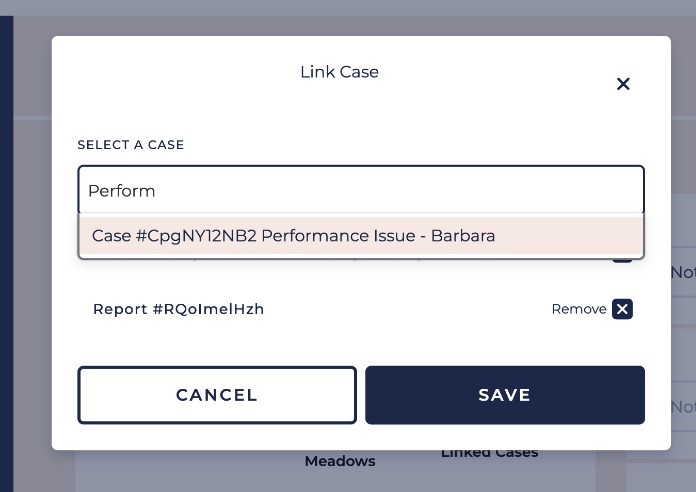
Task: Click the SELECT A CASE label
Action: click(x=131, y=145)
